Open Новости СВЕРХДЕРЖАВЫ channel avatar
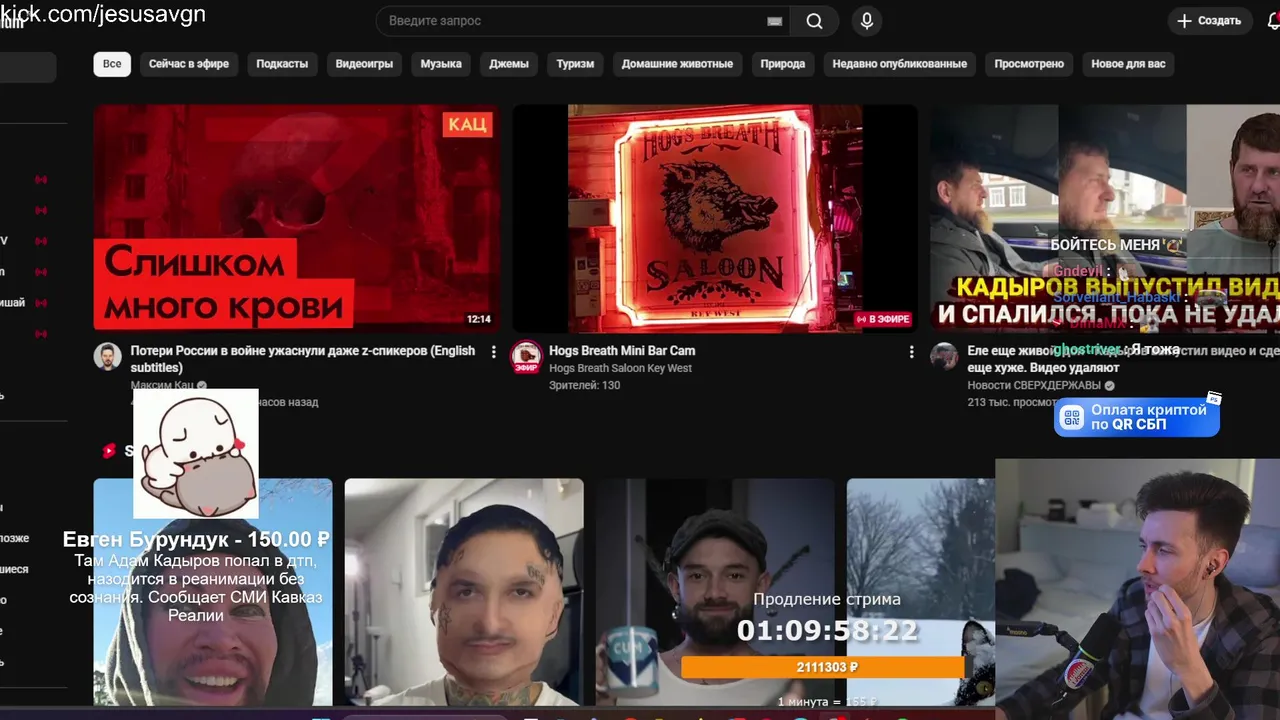Viewport: 1280px width, 720px height. [x=944, y=356]
